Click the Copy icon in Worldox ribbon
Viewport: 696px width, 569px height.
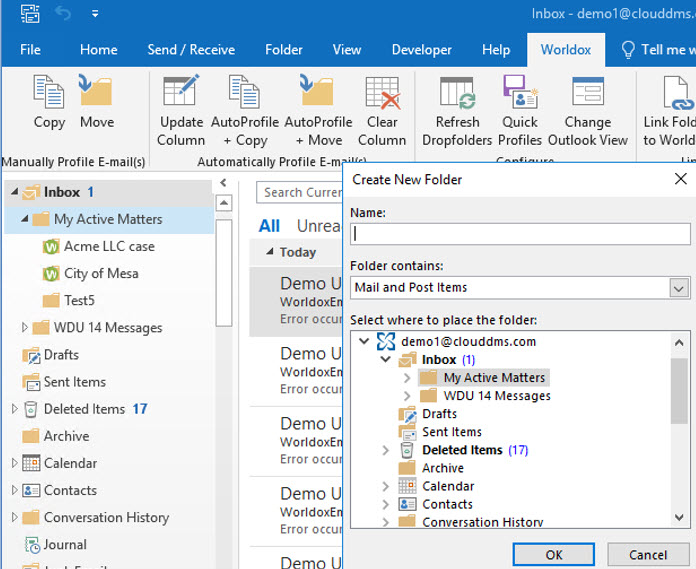(49, 91)
